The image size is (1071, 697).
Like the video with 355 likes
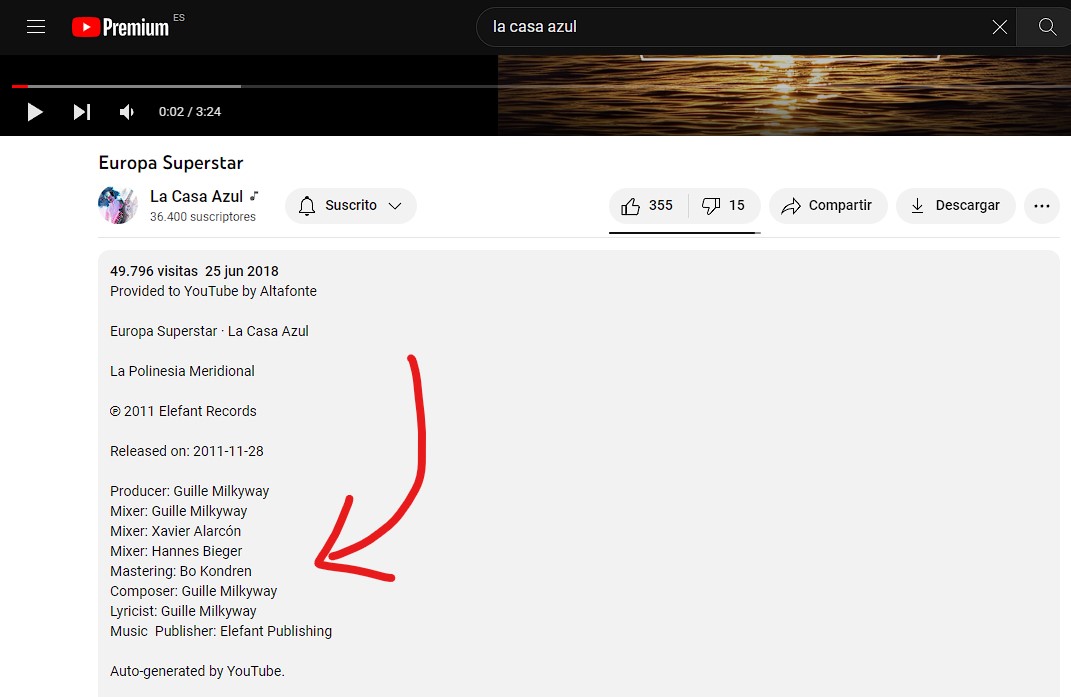(648, 206)
